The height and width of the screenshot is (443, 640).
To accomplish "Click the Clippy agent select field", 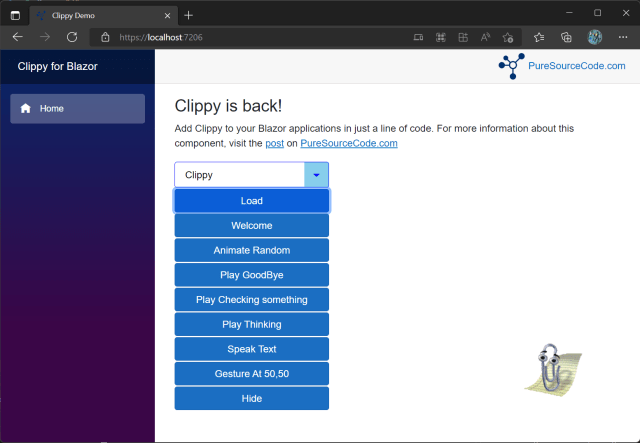I will click(251, 175).
